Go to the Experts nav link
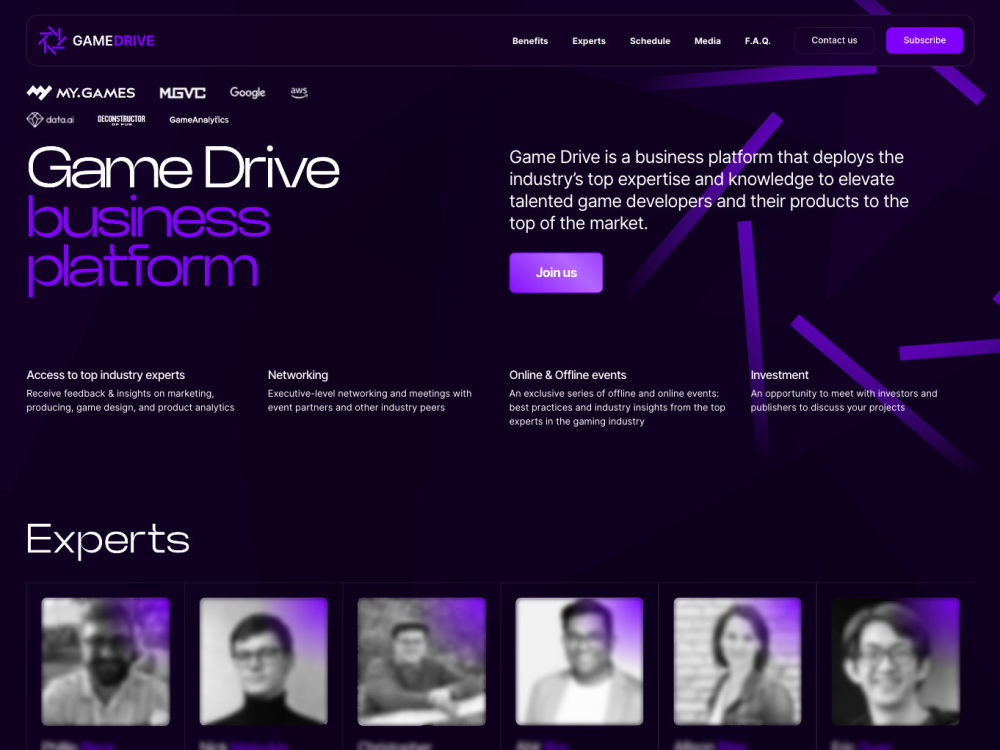 pos(589,41)
